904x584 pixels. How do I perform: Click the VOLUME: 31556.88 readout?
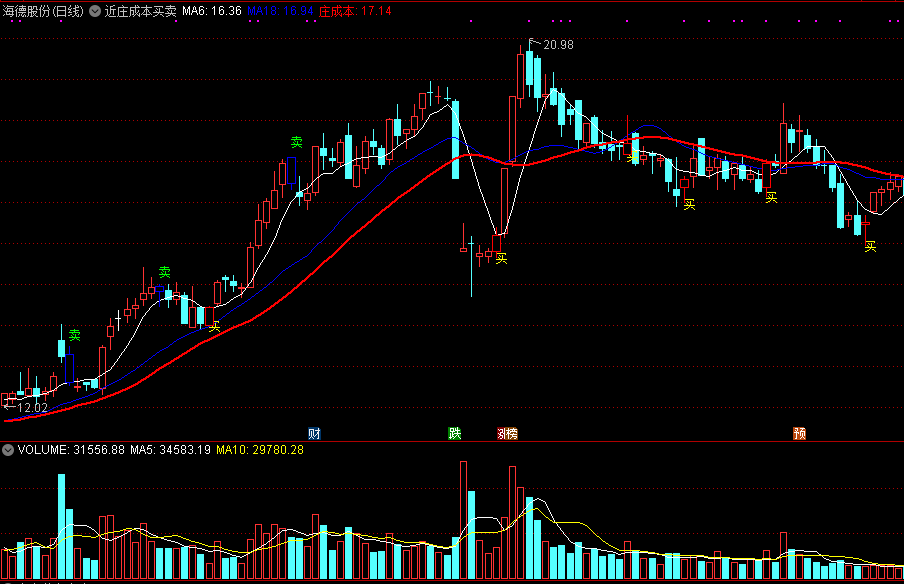click(x=71, y=450)
